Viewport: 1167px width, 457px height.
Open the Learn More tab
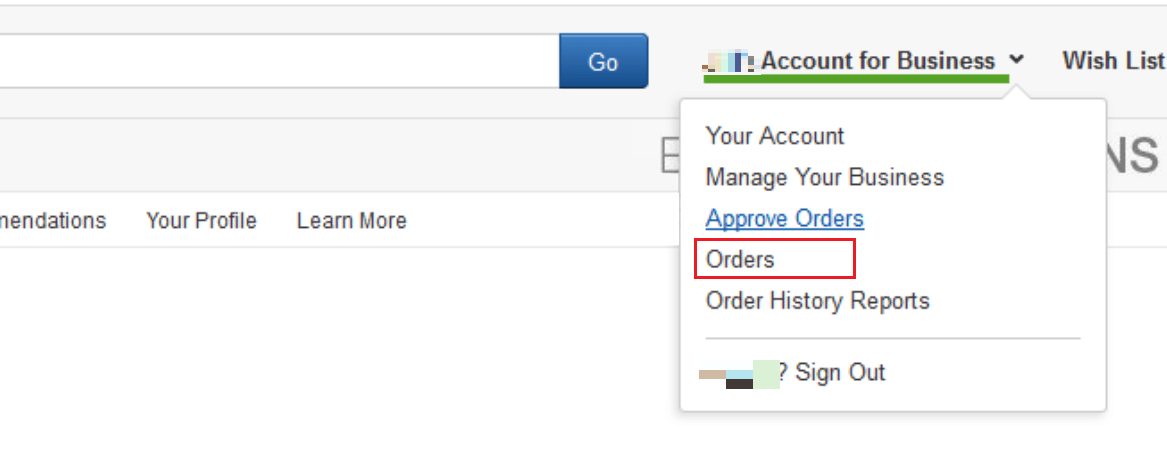tap(351, 221)
